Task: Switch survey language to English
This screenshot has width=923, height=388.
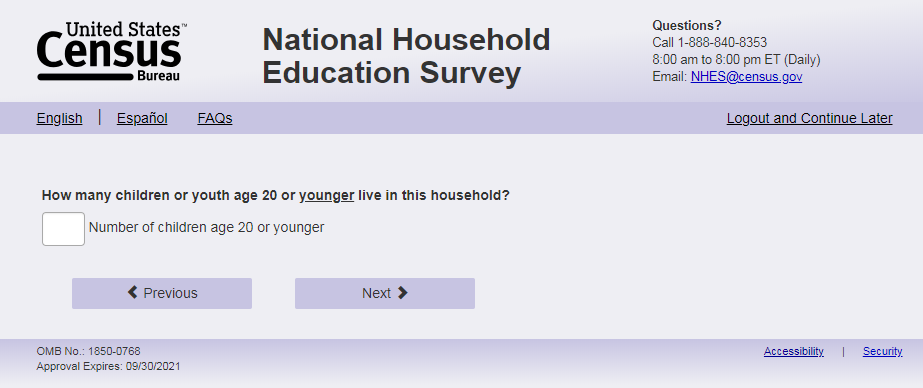Action: click(x=59, y=118)
